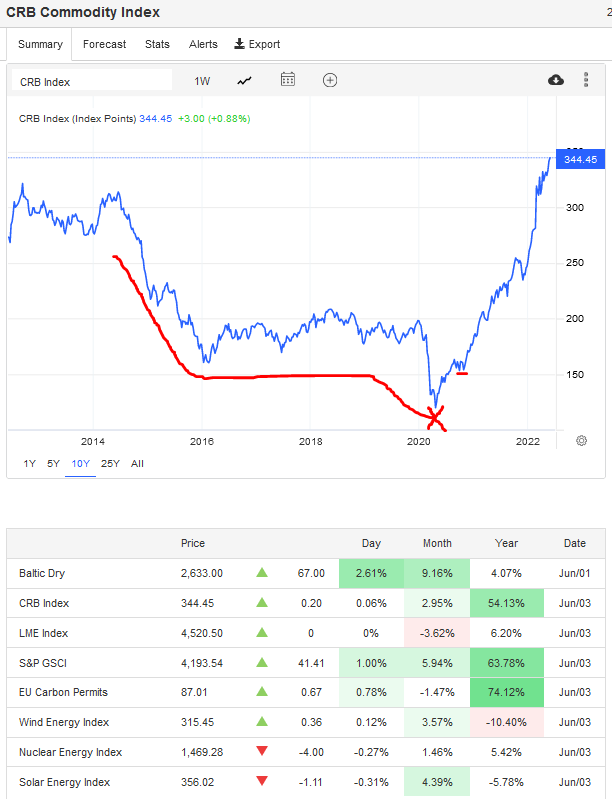Select the 10Y time range
Image resolution: width=612 pixels, height=799 pixels.
point(81,464)
